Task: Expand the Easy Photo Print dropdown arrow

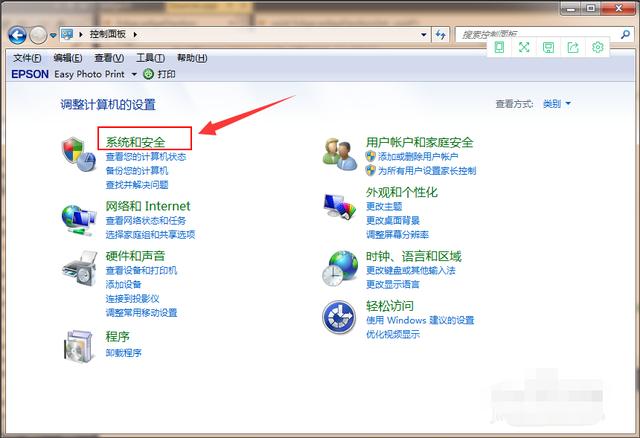Action: point(134,74)
